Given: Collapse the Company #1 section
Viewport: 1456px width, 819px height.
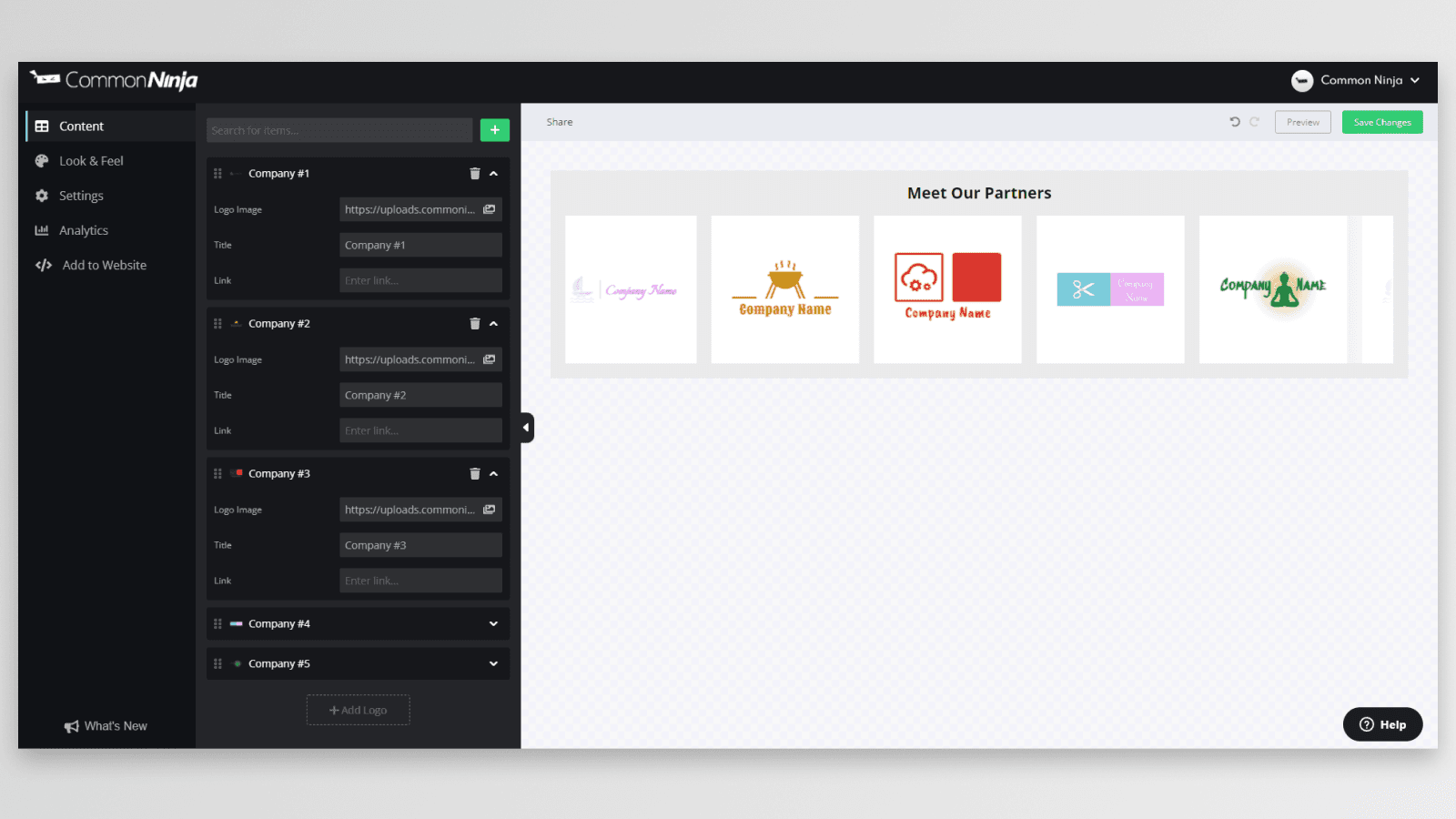Looking at the screenshot, I should point(494,174).
